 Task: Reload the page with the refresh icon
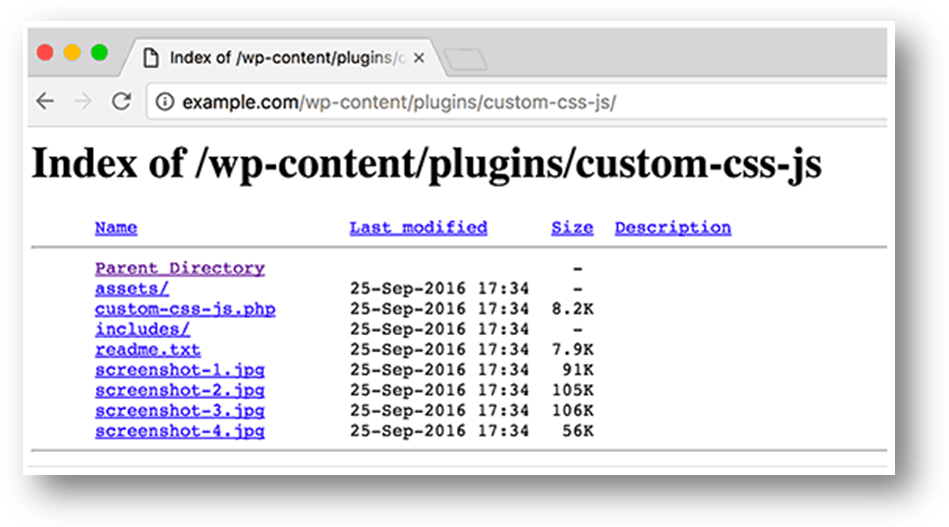121,101
